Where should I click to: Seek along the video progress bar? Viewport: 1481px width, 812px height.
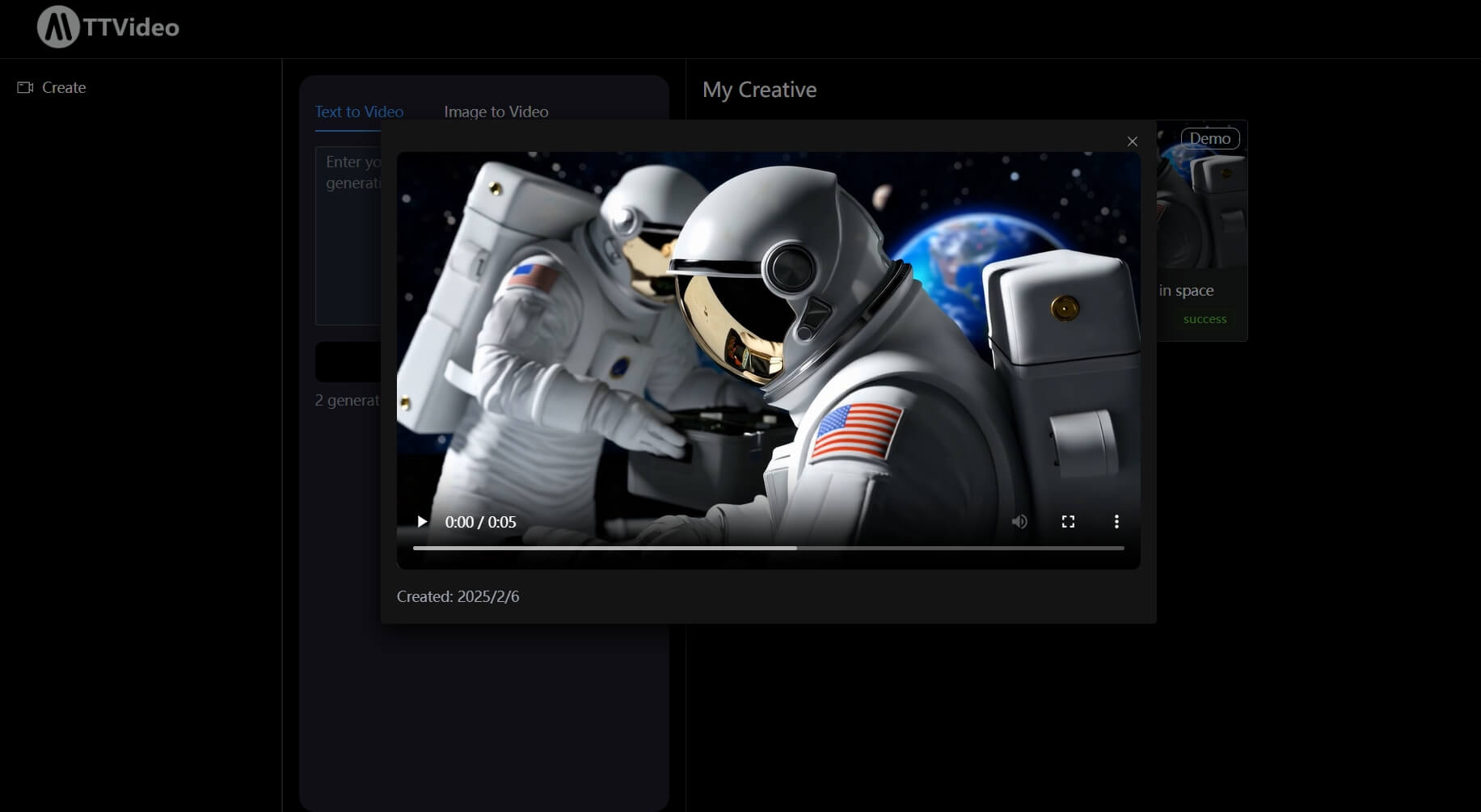[x=768, y=548]
